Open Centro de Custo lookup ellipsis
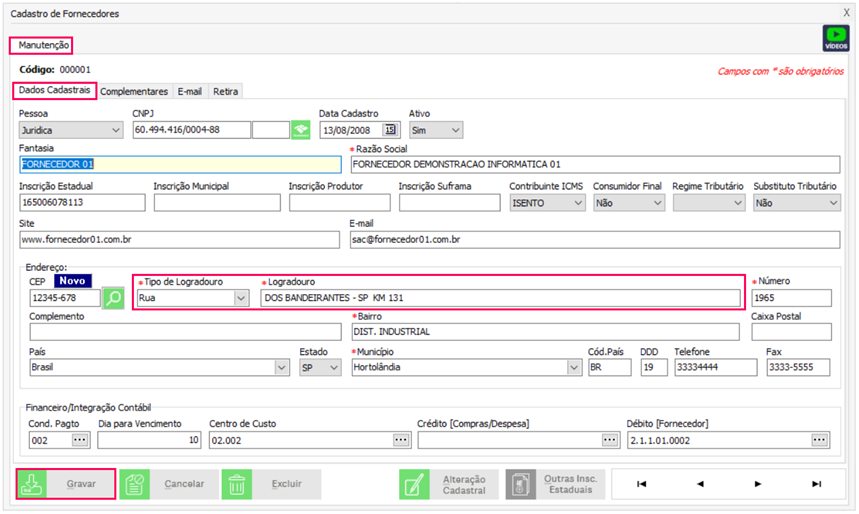 [x=401, y=439]
